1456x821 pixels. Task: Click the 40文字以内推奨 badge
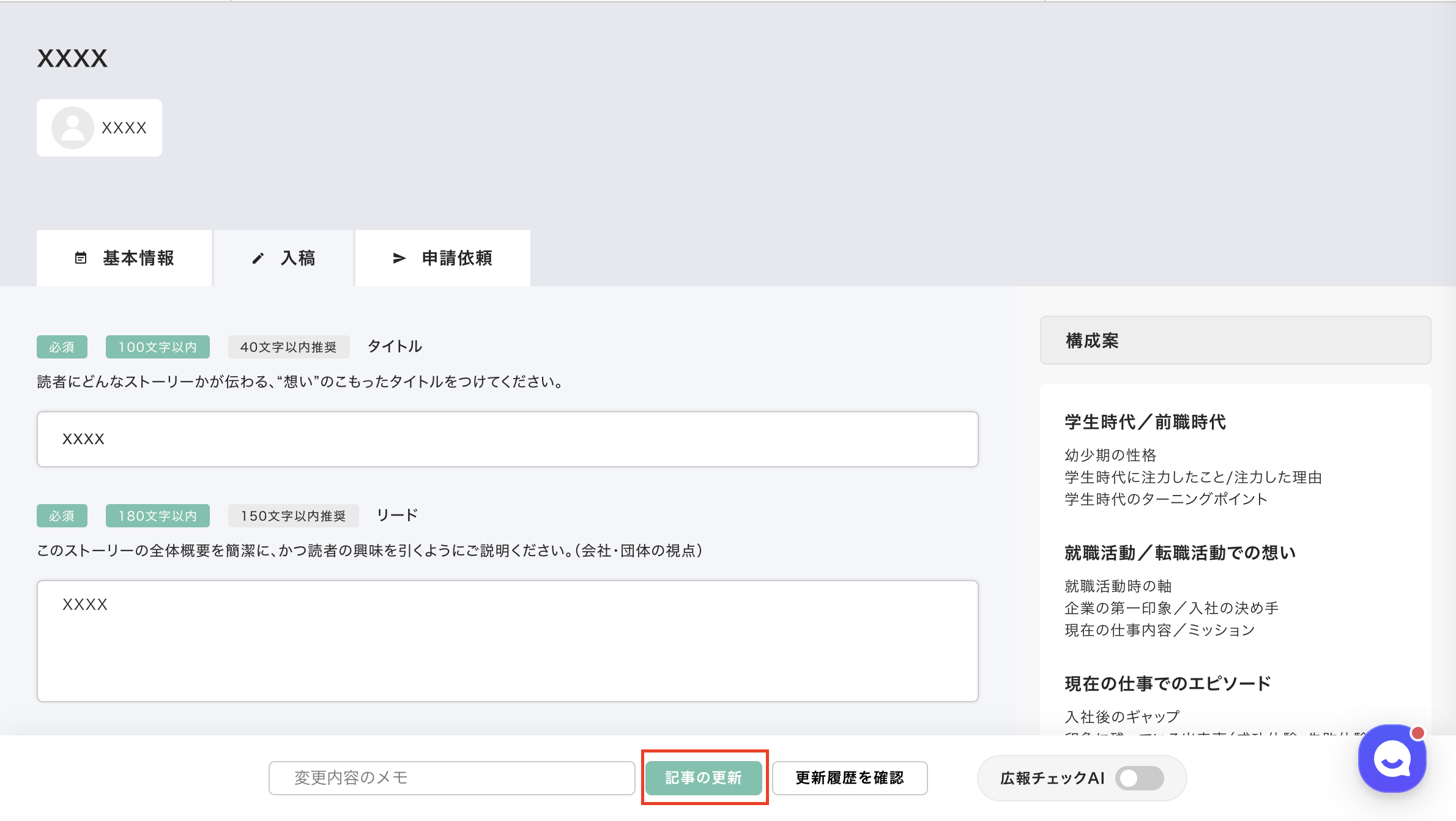point(289,347)
